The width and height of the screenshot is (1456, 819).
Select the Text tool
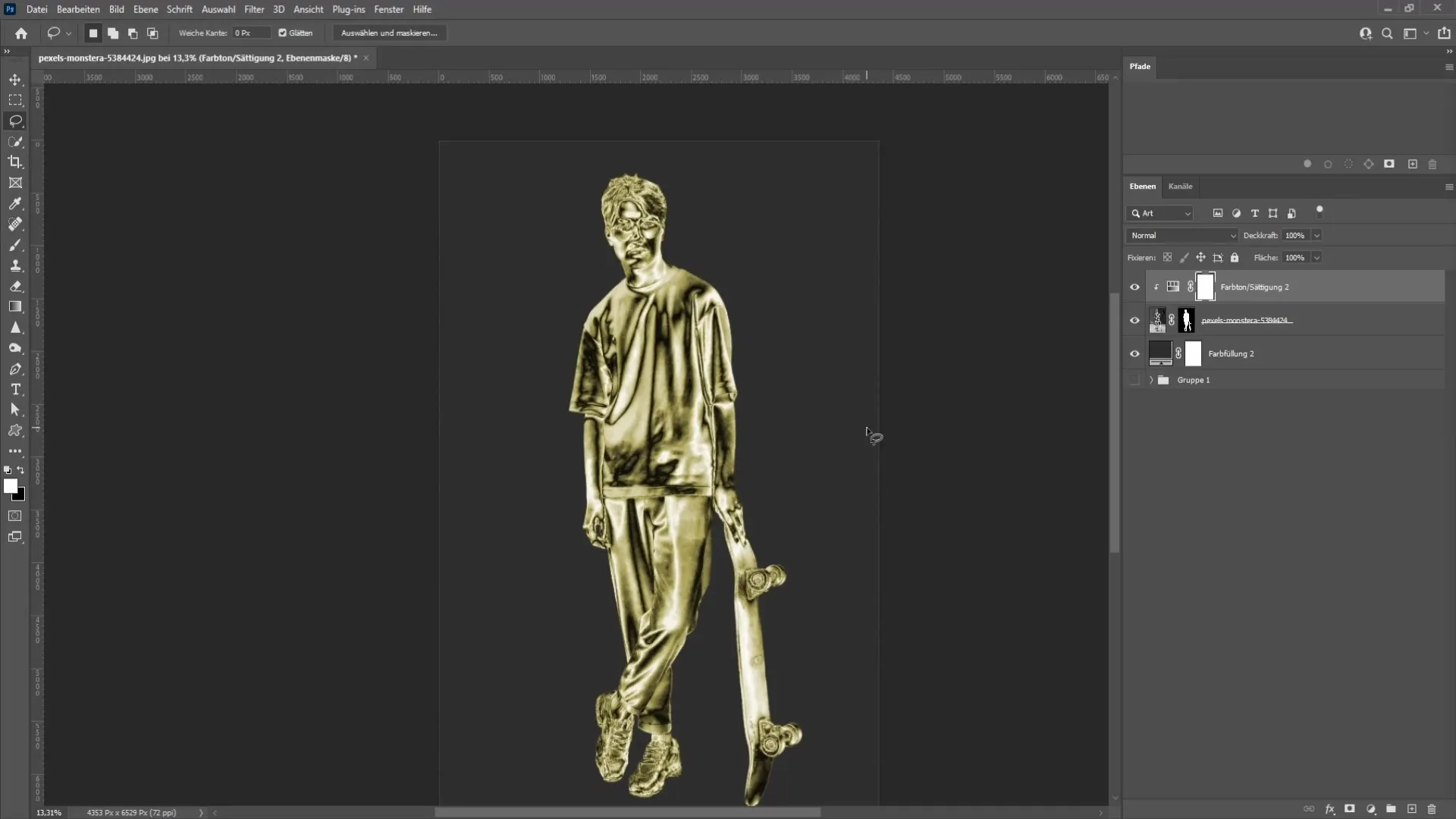[x=15, y=389]
